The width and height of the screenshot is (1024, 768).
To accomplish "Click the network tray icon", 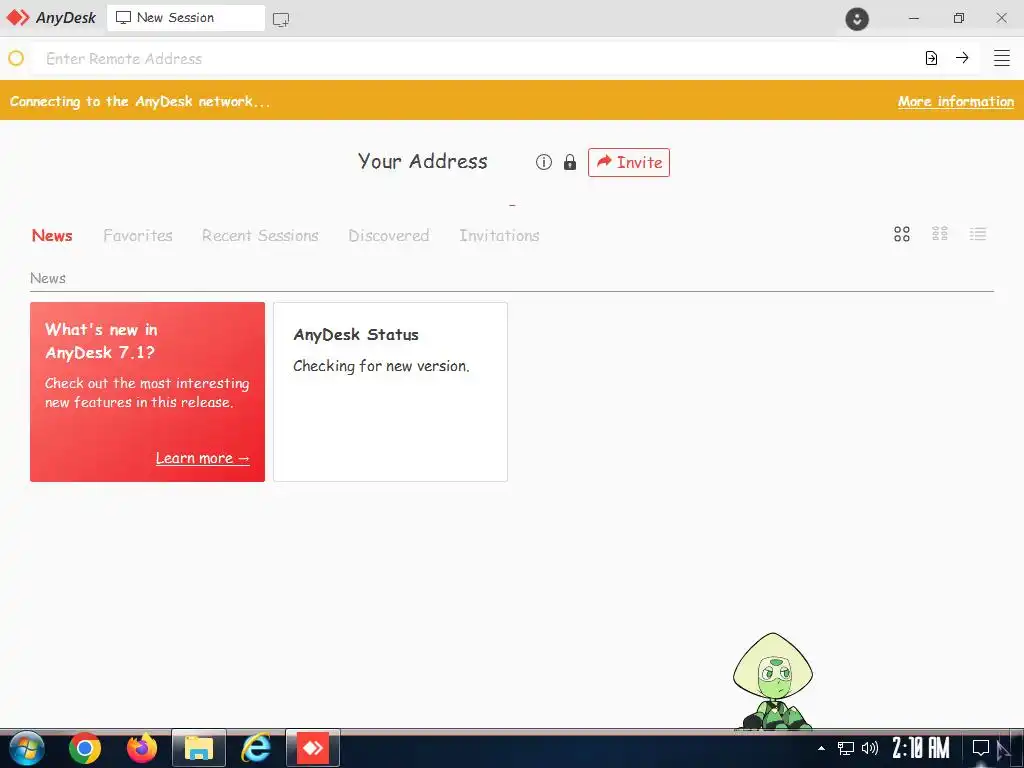I will point(846,748).
